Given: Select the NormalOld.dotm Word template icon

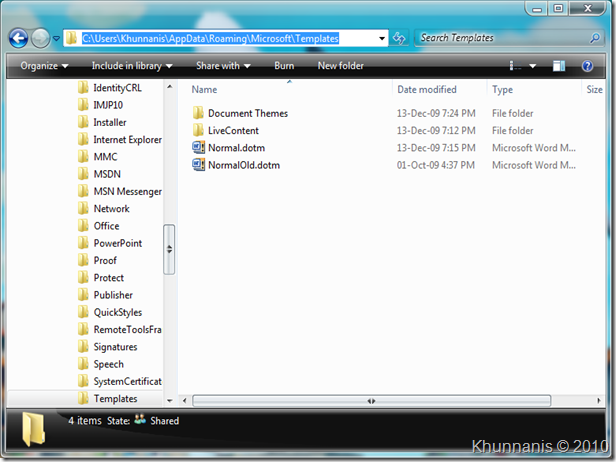Looking at the screenshot, I should click(x=198, y=165).
